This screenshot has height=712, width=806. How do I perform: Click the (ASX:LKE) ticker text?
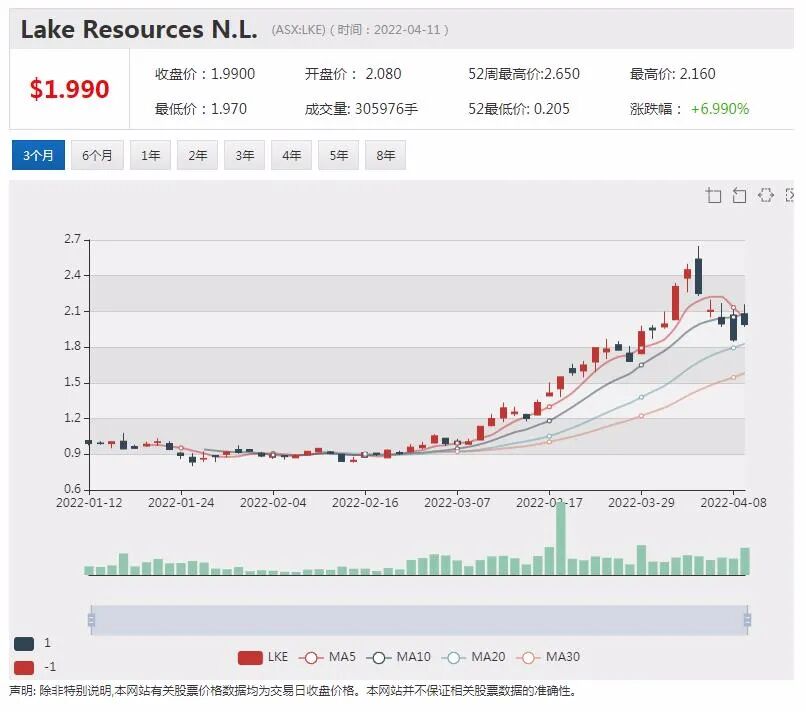(298, 30)
